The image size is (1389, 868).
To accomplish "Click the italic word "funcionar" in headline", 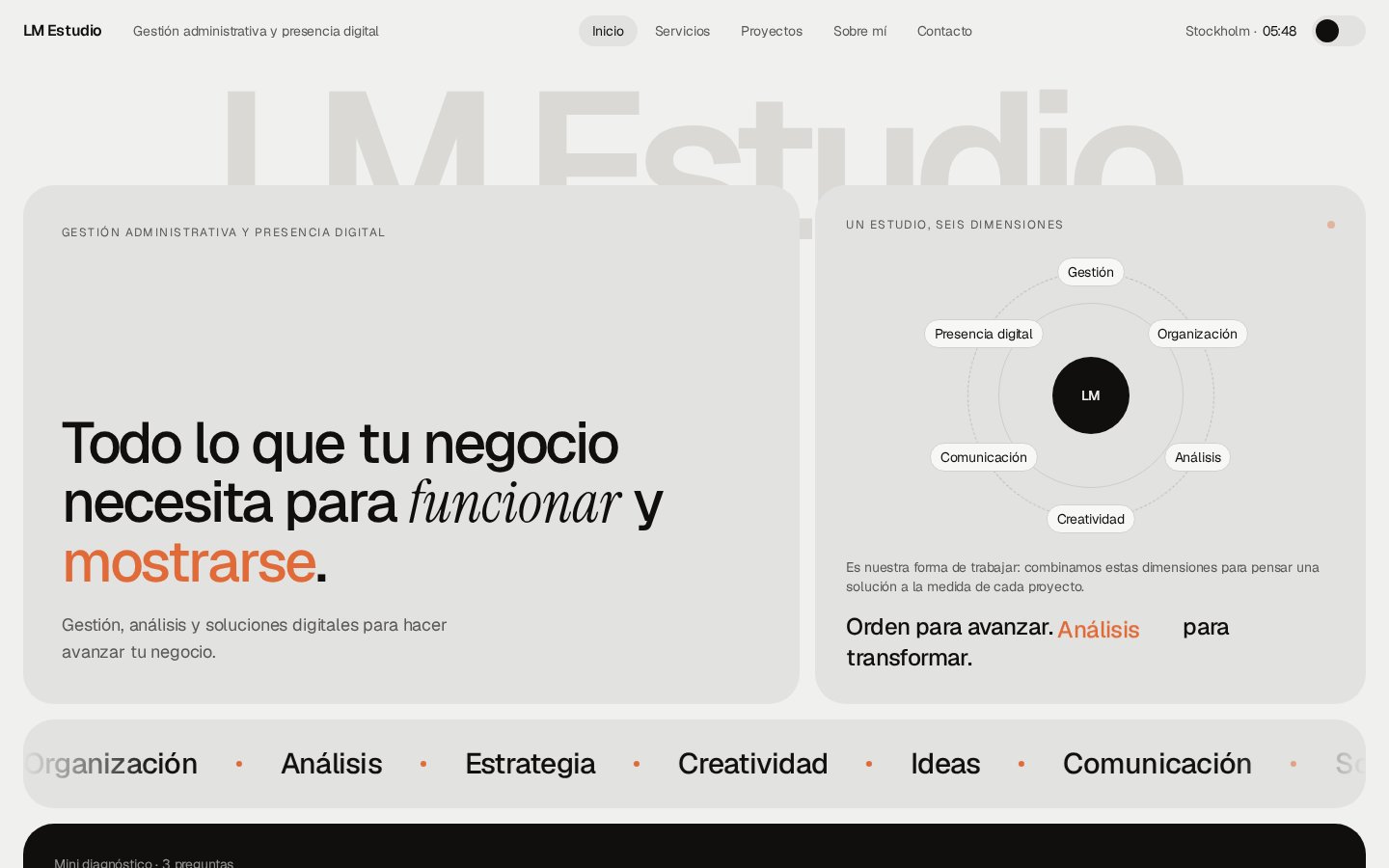I will click(x=515, y=503).
